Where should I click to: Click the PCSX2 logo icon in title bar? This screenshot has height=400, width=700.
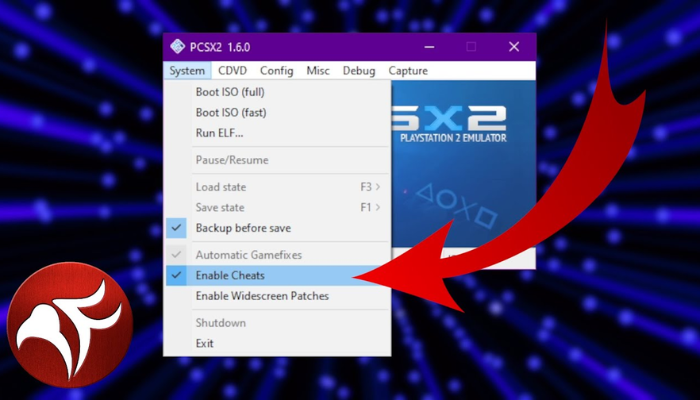coord(177,46)
